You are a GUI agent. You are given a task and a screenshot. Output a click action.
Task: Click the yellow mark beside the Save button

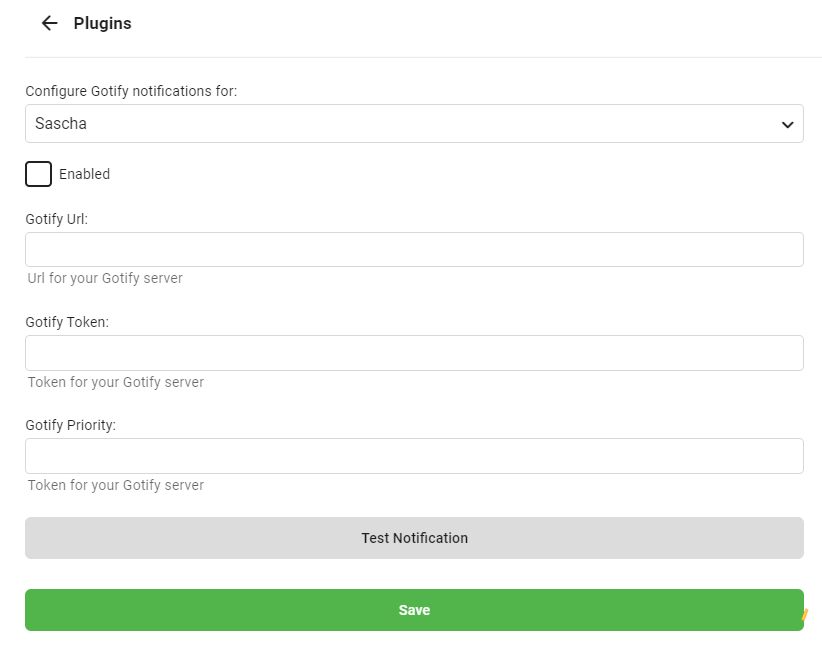(805, 615)
